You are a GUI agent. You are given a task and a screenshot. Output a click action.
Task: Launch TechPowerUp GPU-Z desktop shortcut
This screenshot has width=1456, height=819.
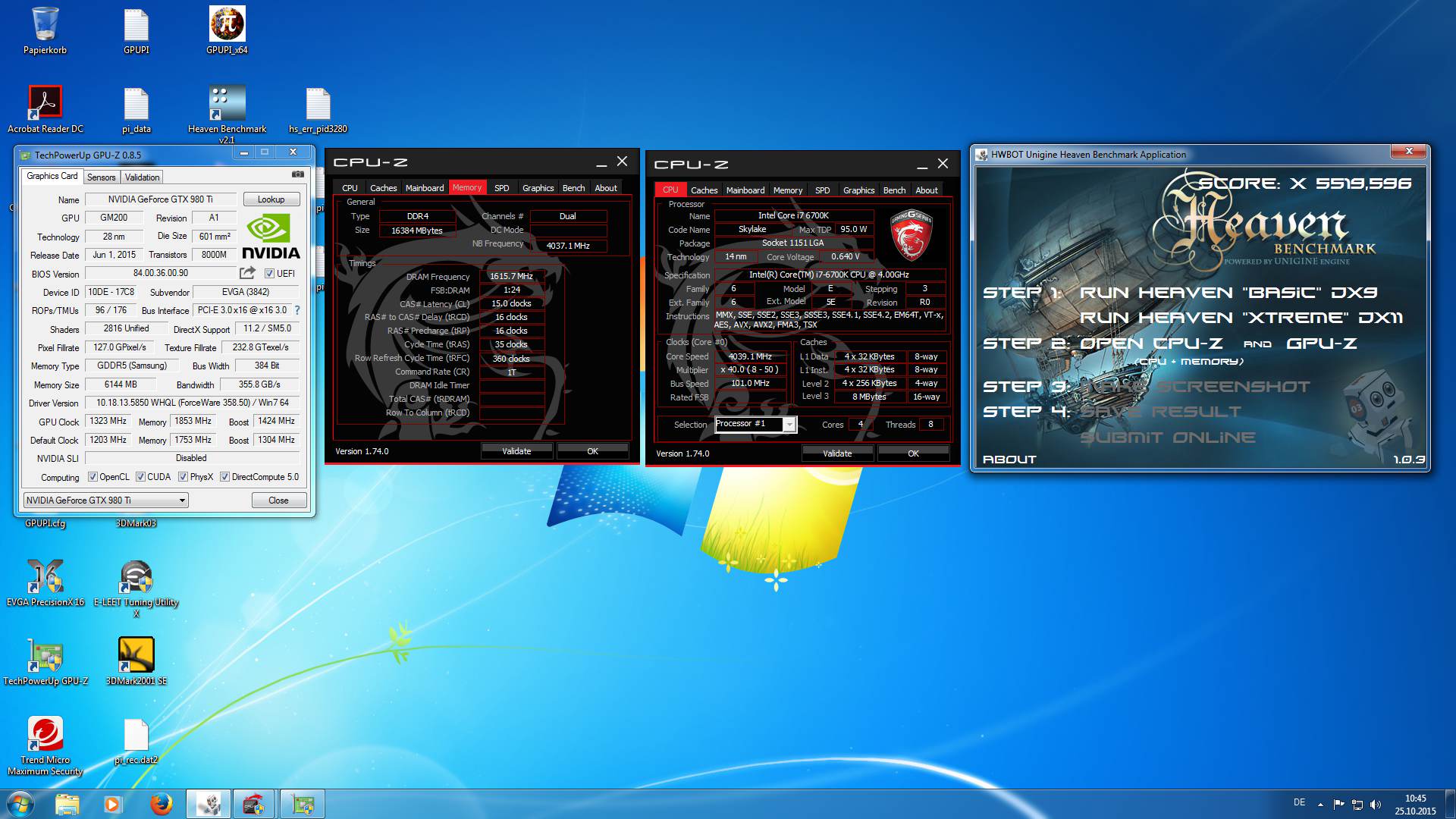coord(45,661)
